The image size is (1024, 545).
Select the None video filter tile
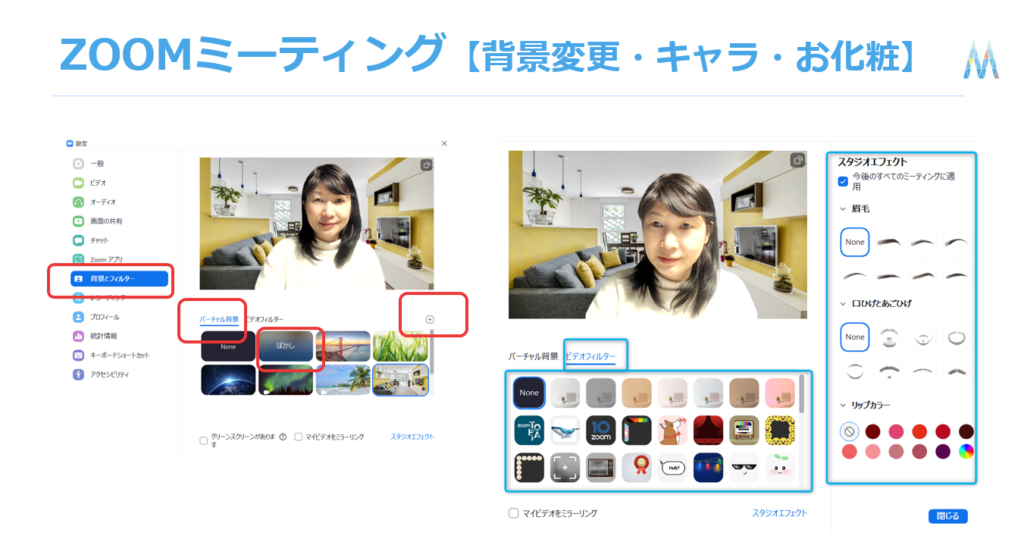click(x=529, y=393)
